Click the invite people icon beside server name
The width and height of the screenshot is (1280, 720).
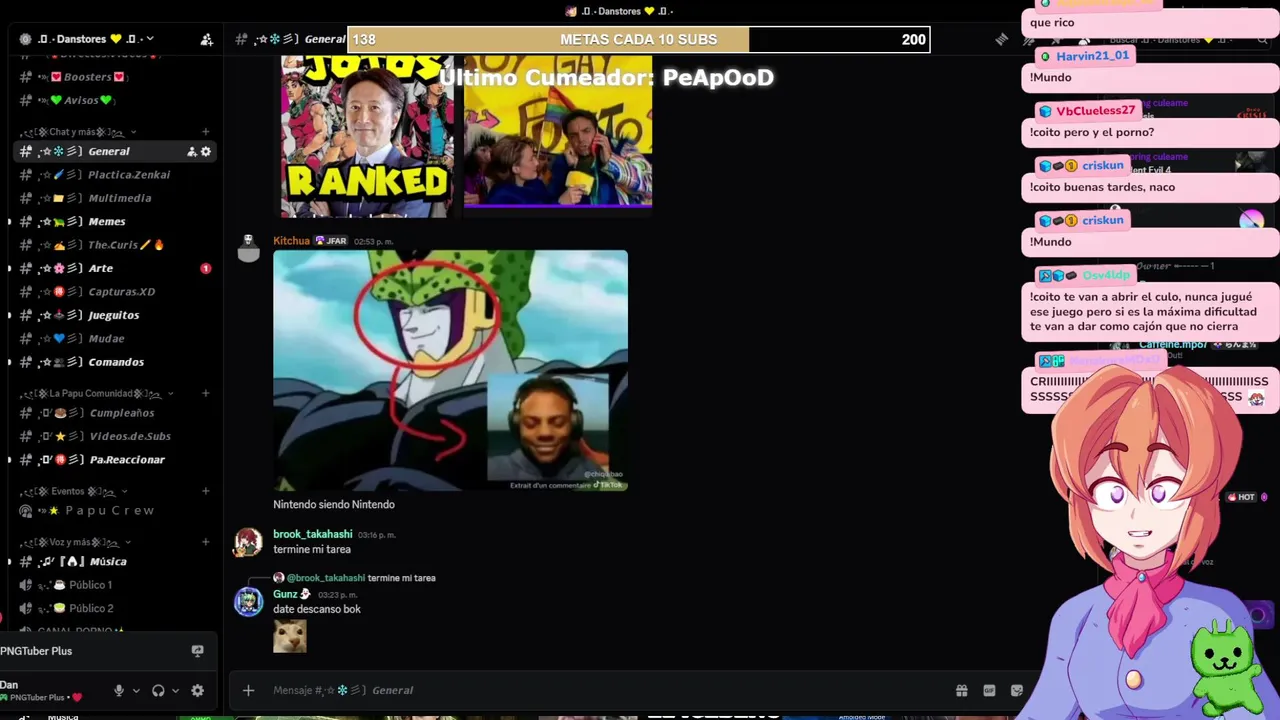(206, 40)
